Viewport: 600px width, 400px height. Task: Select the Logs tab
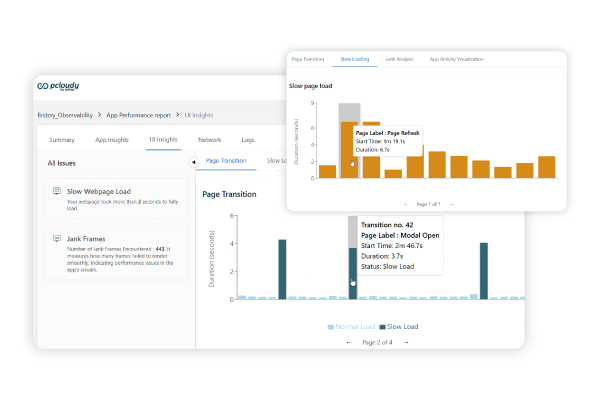pyautogui.click(x=247, y=140)
